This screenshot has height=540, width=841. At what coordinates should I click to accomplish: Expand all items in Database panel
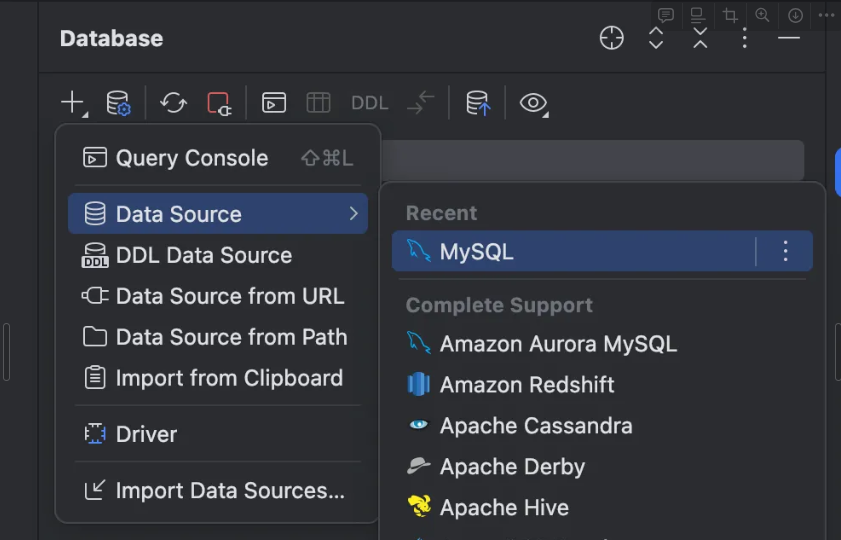coord(656,39)
